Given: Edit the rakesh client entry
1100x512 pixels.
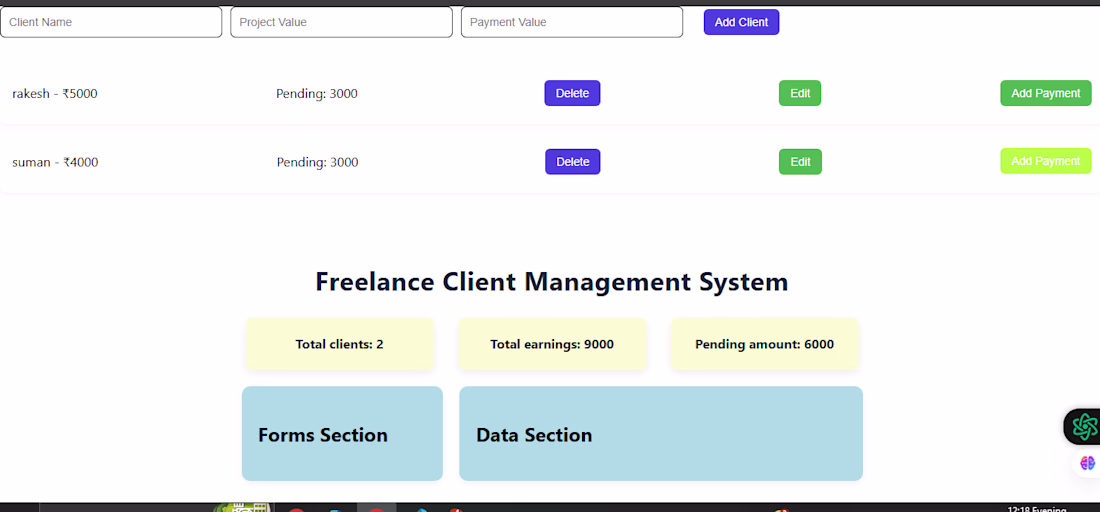Looking at the screenshot, I should 800,93.
